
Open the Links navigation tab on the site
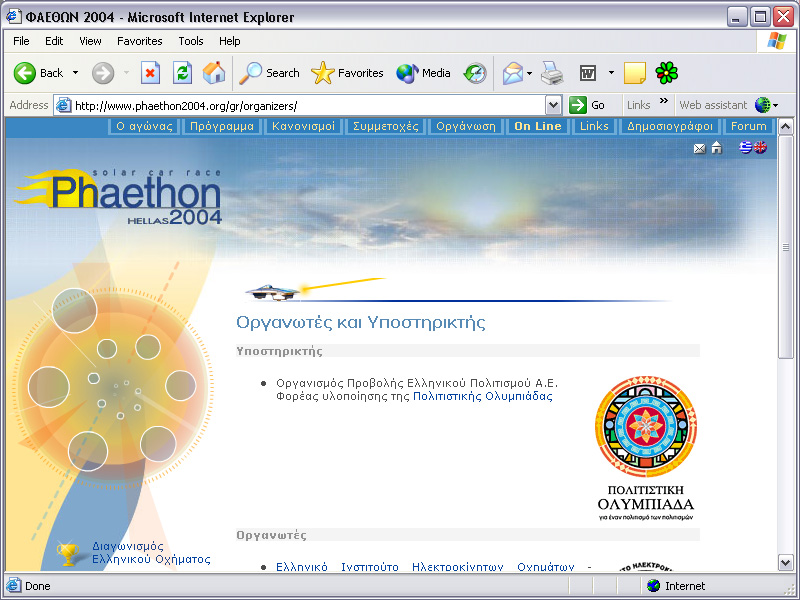(594, 126)
